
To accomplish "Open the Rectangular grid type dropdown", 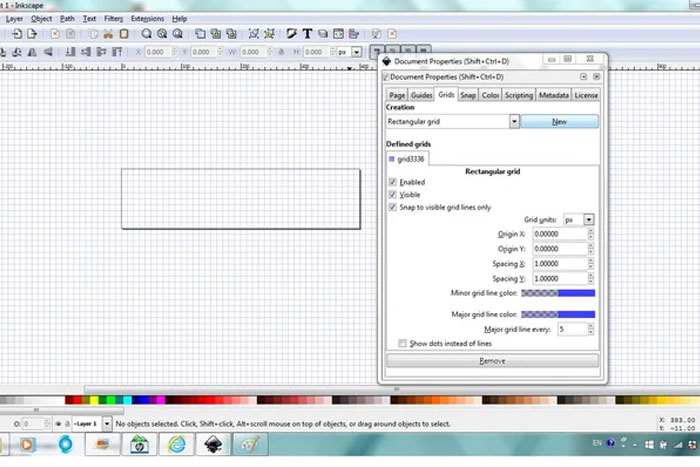I will pyautogui.click(x=514, y=120).
